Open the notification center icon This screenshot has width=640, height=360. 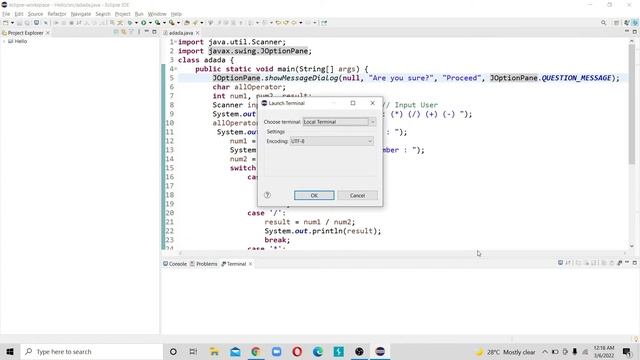pos(627,351)
